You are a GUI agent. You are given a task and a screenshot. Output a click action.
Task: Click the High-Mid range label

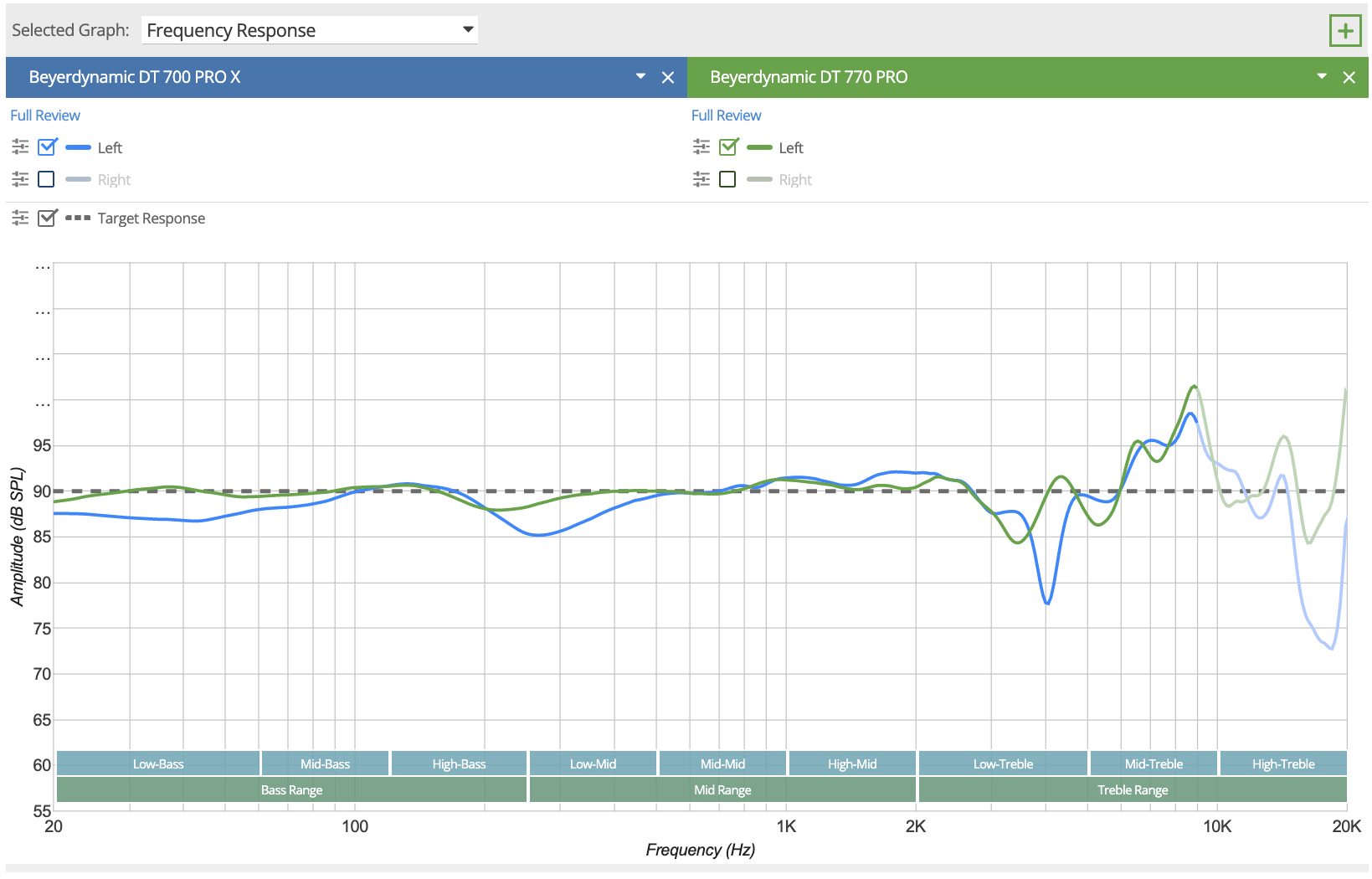853,763
